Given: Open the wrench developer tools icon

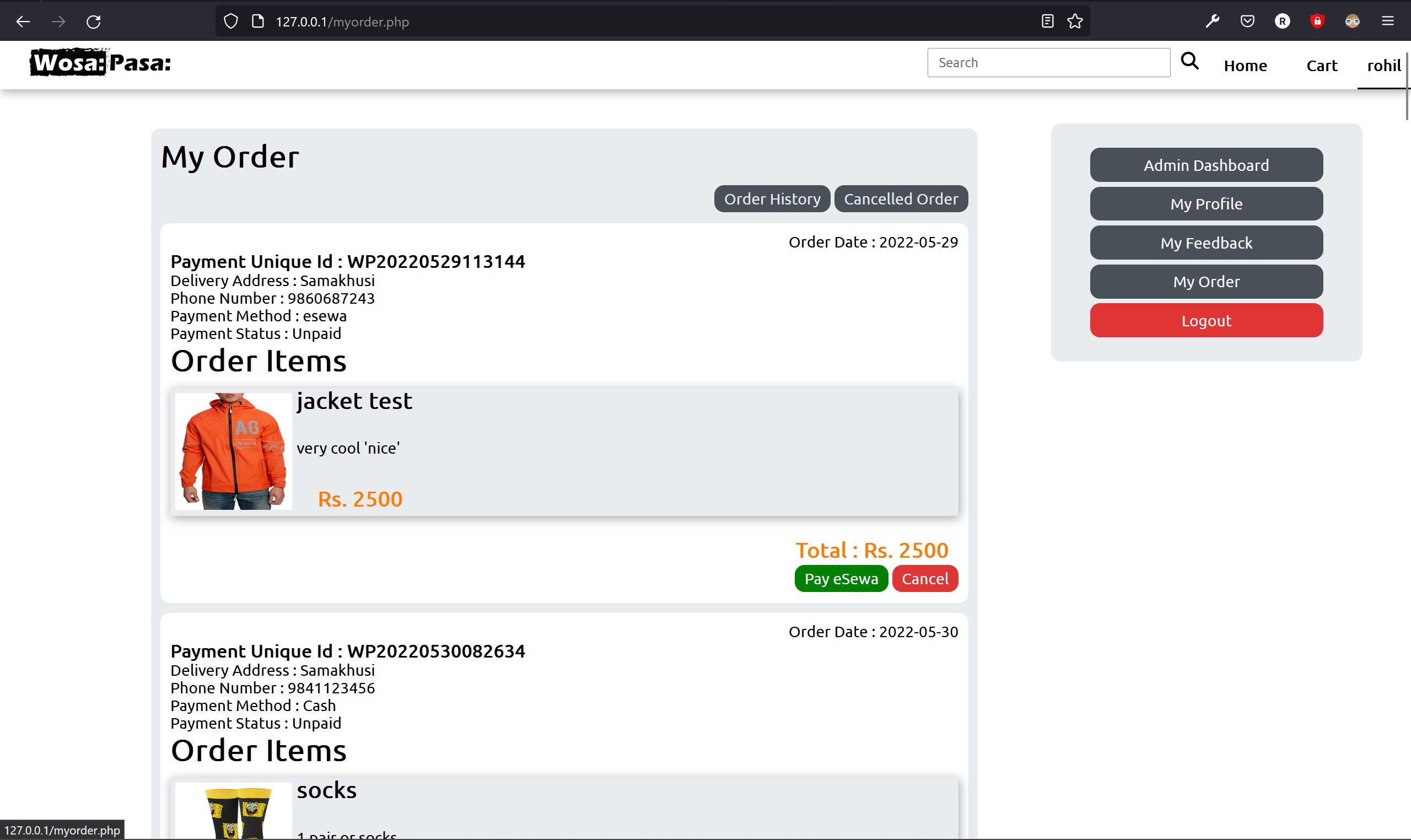Looking at the screenshot, I should (1212, 21).
